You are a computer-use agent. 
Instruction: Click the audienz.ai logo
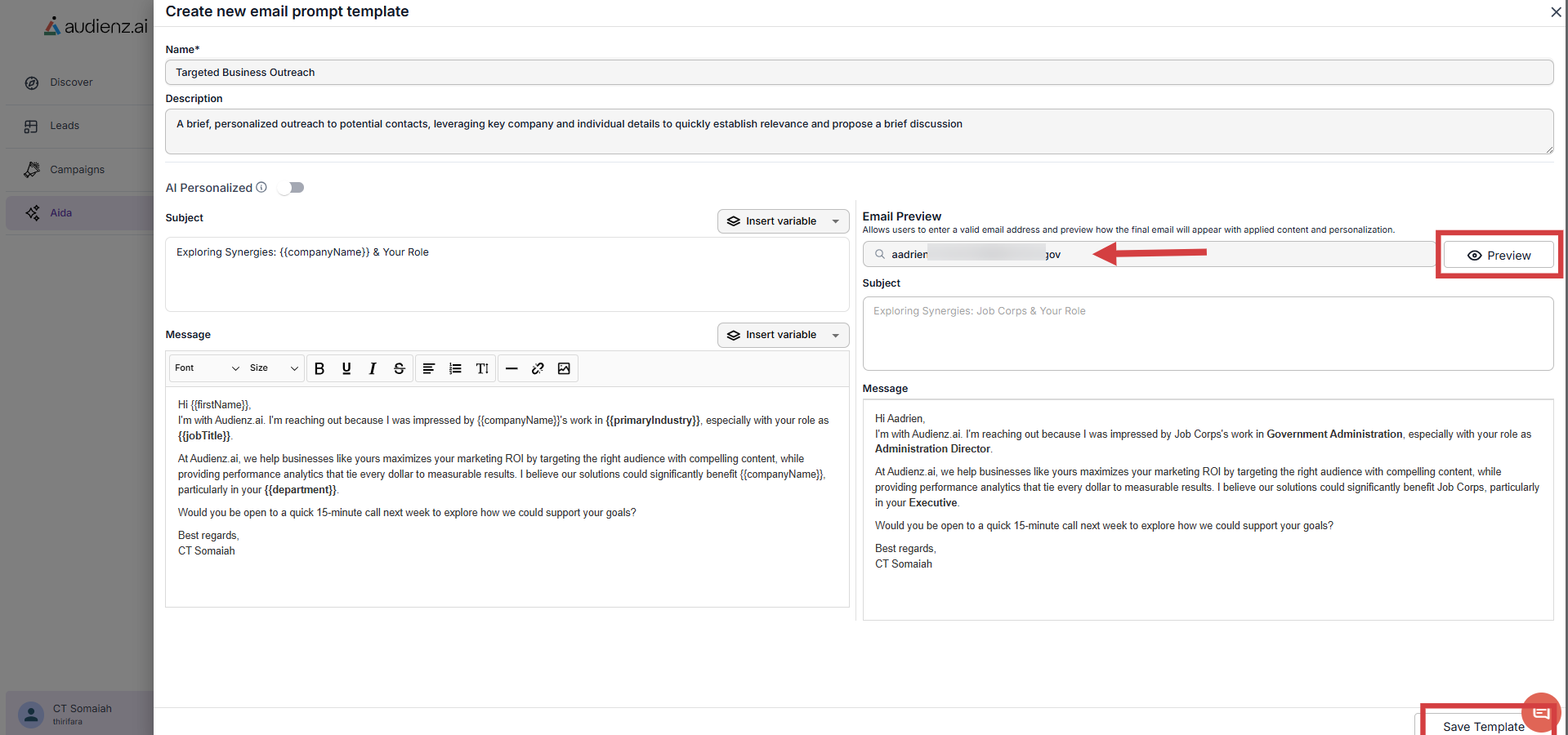96,26
